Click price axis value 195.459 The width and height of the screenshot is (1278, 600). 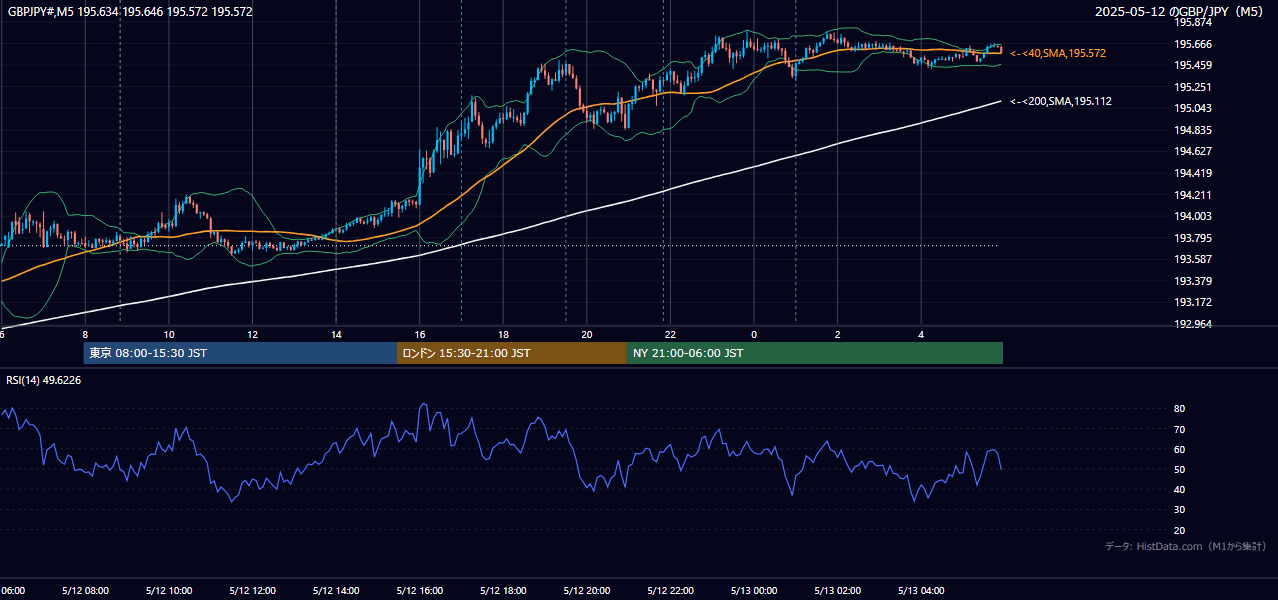point(1193,66)
